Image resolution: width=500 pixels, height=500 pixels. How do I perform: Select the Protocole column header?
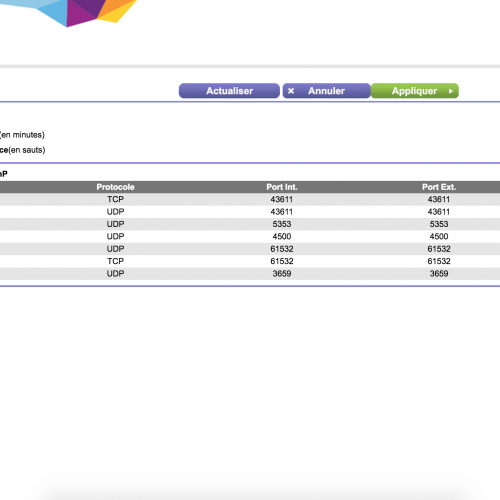click(x=115, y=187)
